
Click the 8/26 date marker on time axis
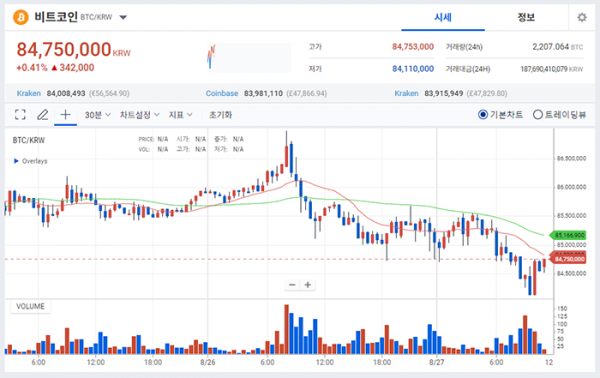click(208, 362)
